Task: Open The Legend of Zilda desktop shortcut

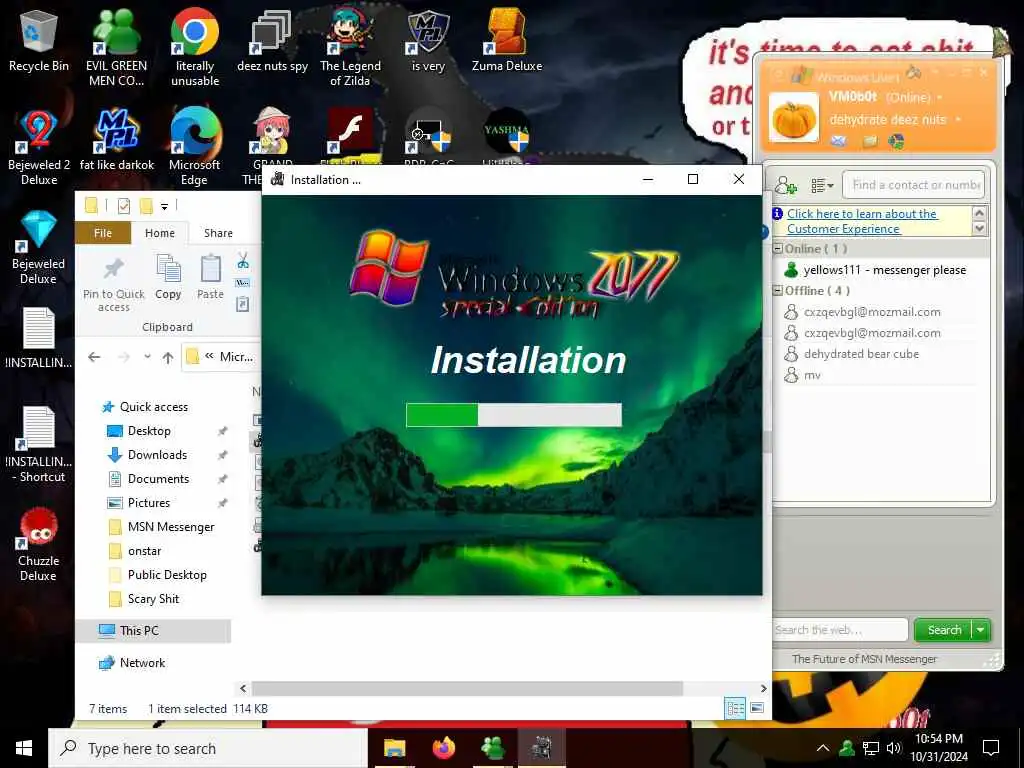Action: pyautogui.click(x=350, y=48)
